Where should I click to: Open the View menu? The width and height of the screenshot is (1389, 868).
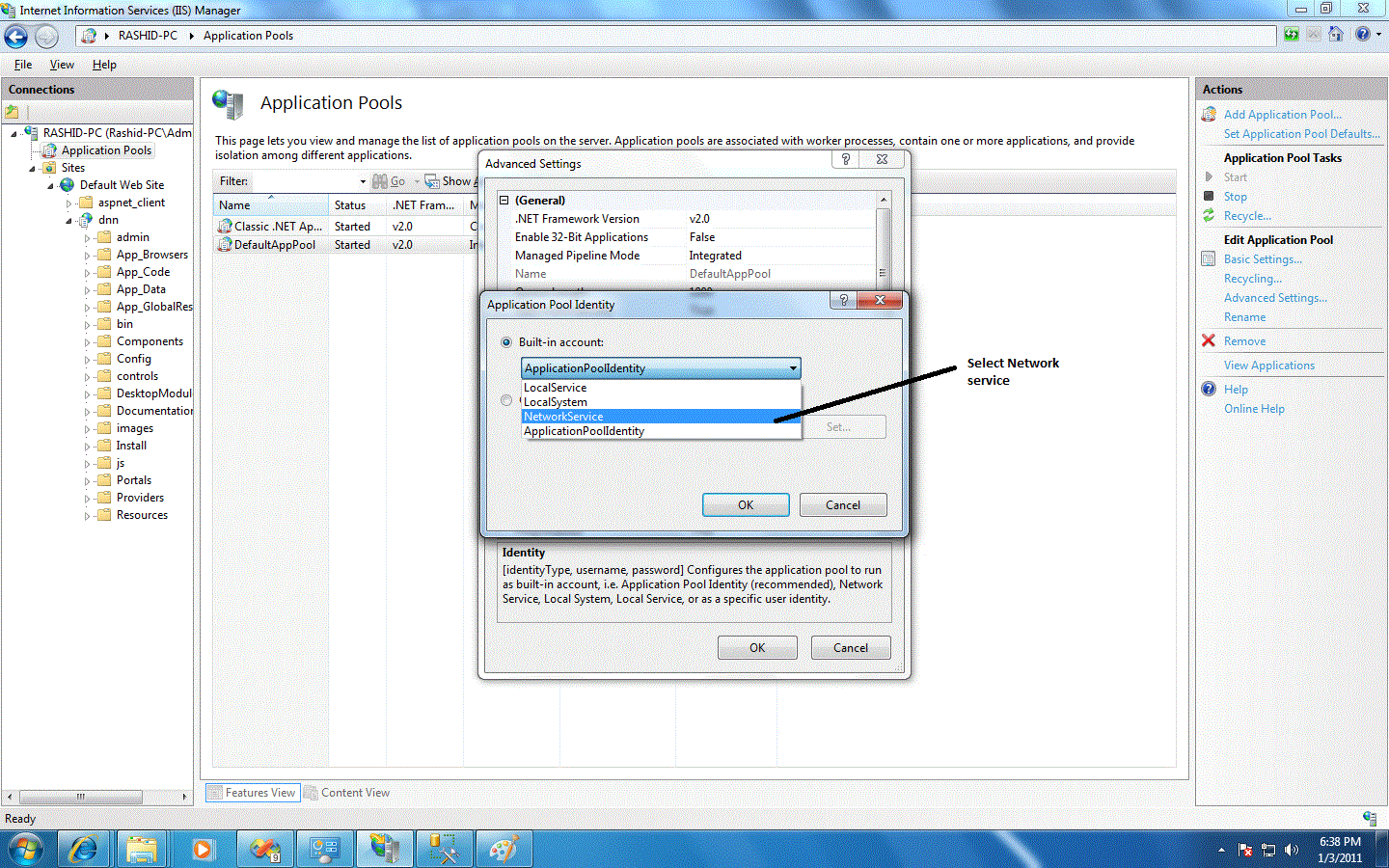coord(62,65)
